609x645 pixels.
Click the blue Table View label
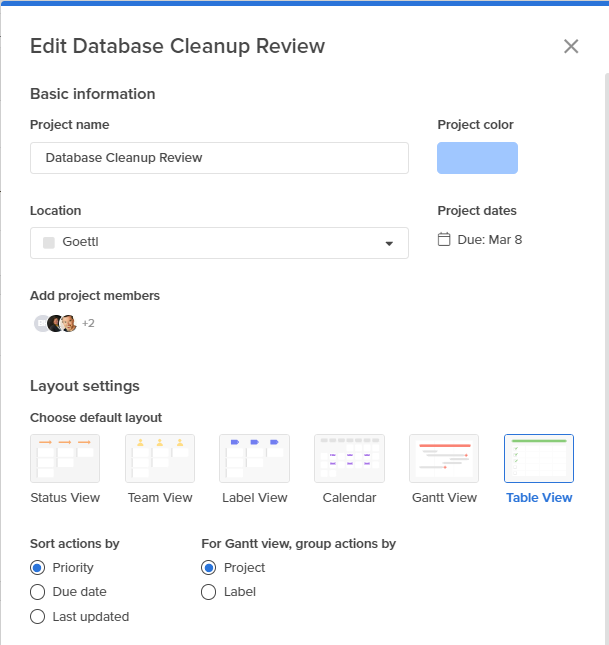[x=539, y=498]
